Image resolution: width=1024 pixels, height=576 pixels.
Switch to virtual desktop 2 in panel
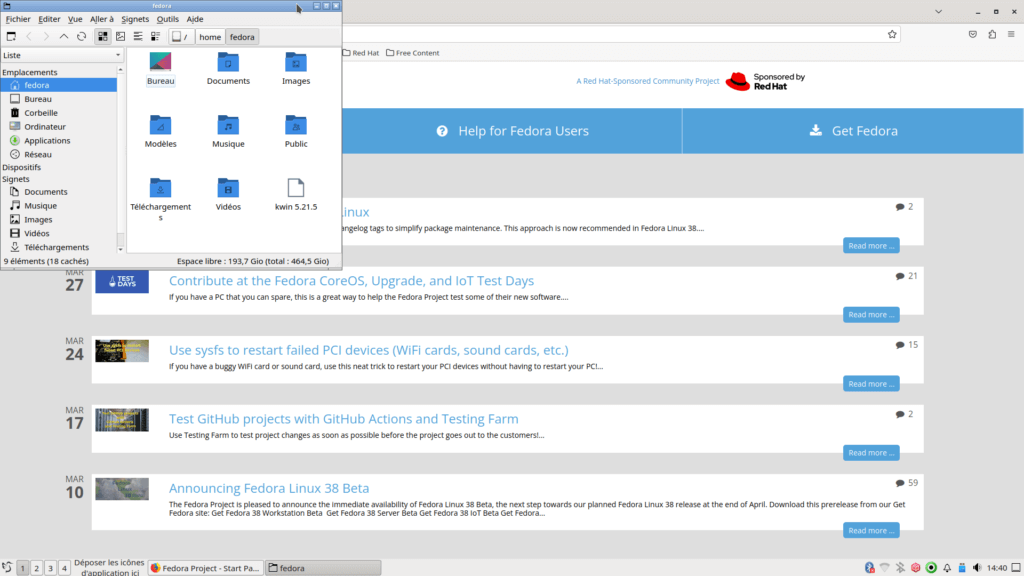37,568
